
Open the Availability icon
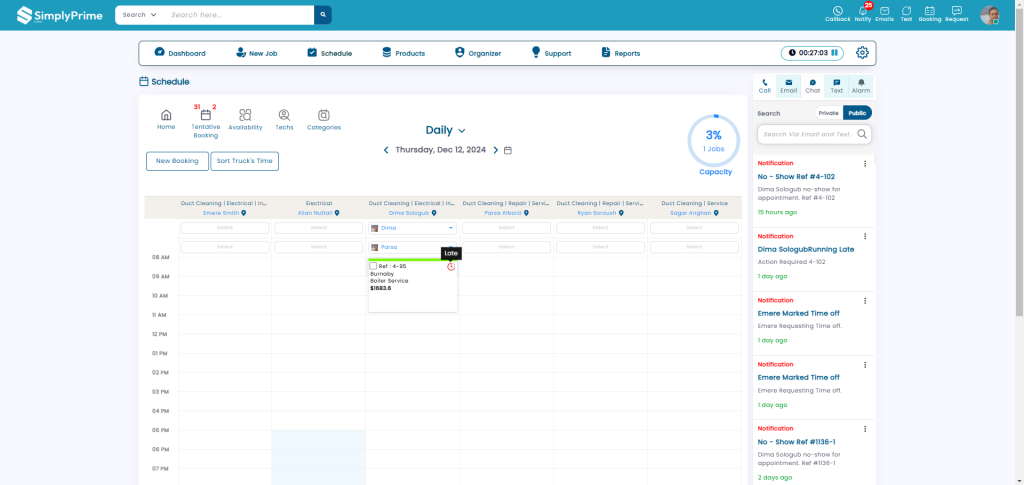click(x=246, y=119)
